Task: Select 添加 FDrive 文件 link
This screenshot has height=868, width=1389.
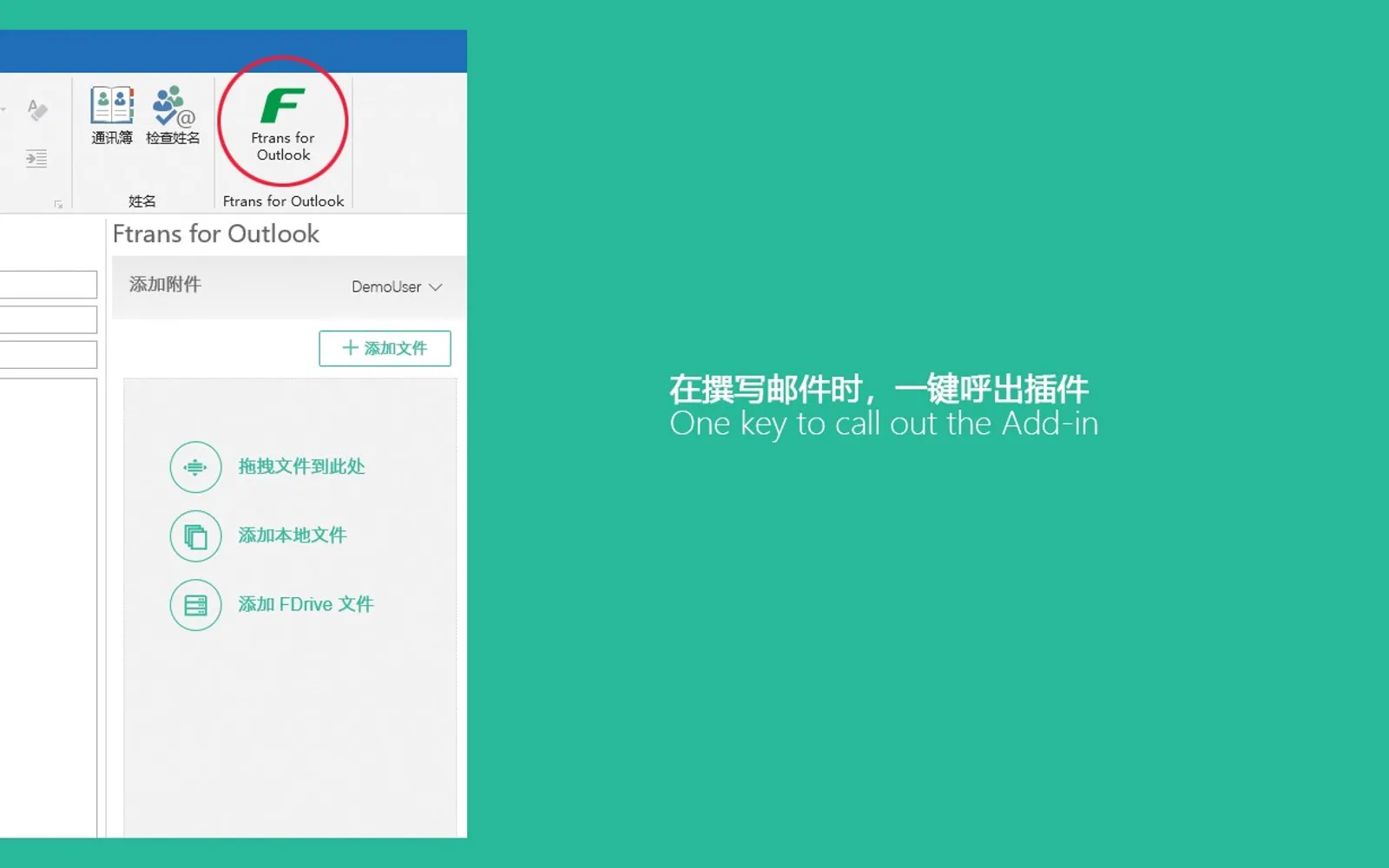Action: (306, 604)
